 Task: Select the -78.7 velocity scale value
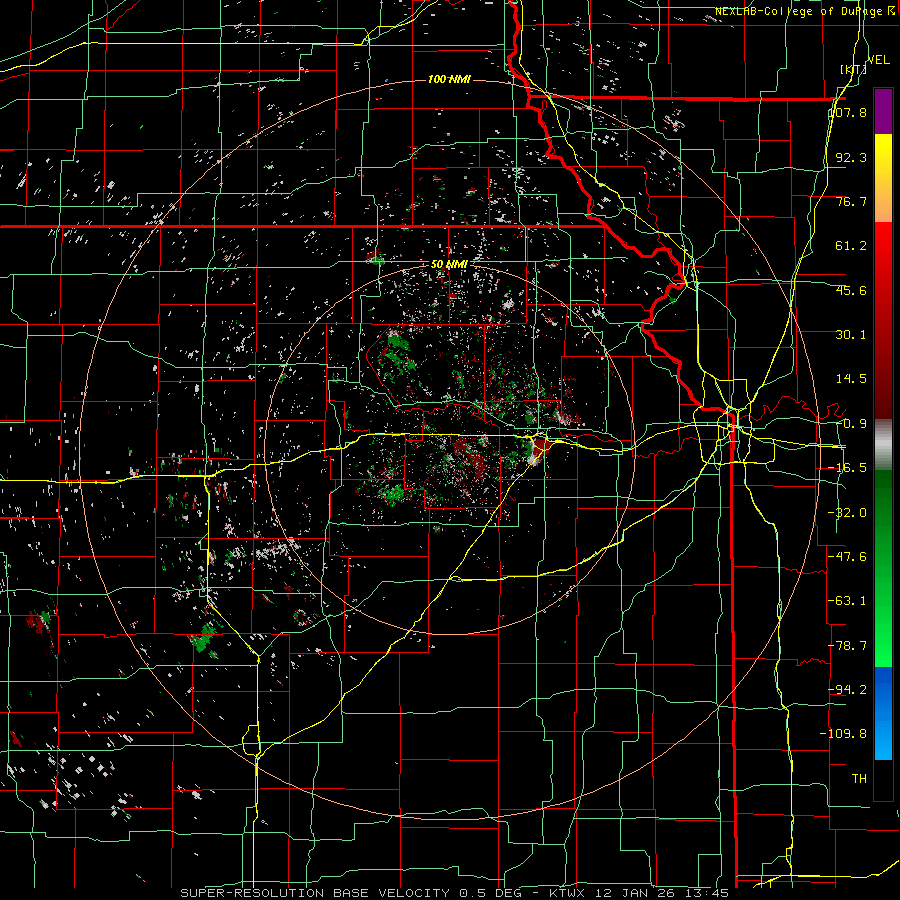(848, 646)
